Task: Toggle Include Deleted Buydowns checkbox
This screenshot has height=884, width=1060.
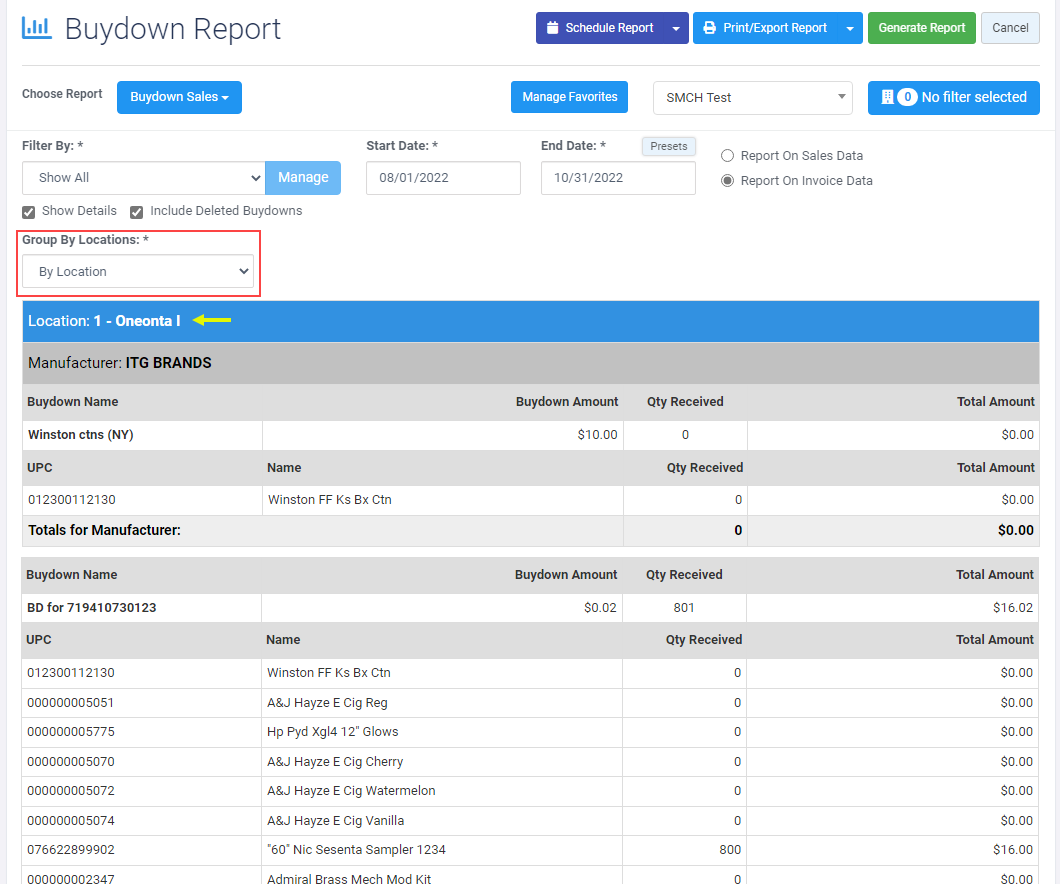Action: tap(137, 212)
